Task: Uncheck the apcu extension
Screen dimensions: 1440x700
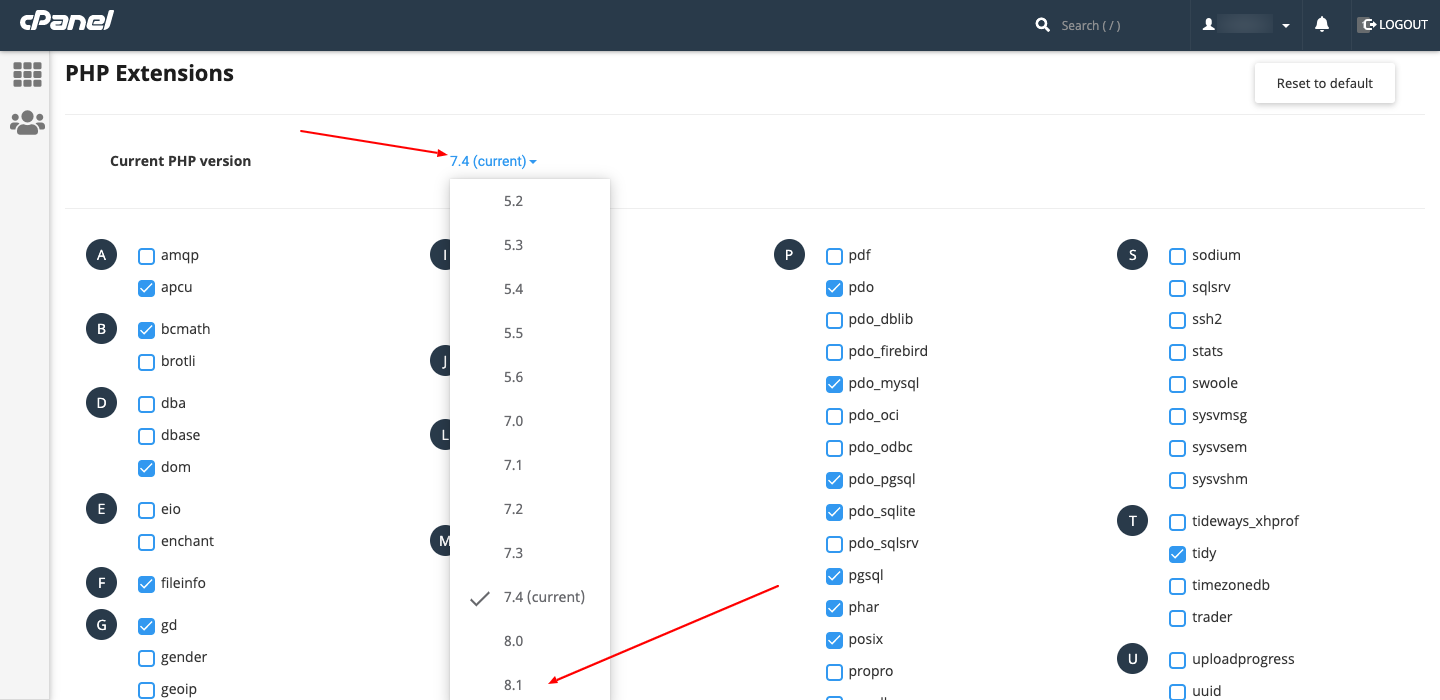Action: point(145,287)
